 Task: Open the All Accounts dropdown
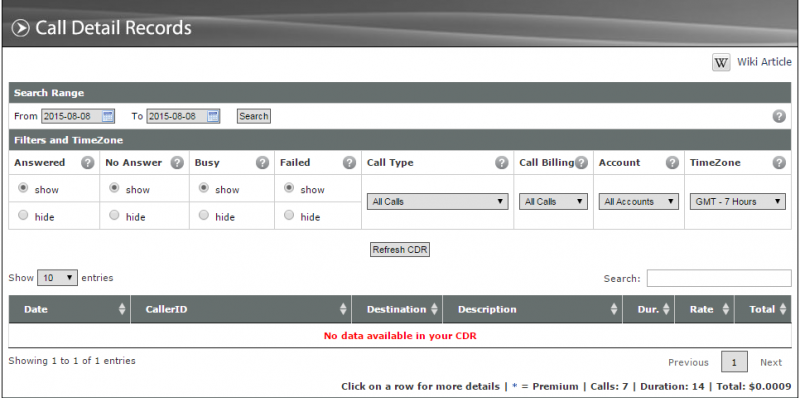point(638,202)
